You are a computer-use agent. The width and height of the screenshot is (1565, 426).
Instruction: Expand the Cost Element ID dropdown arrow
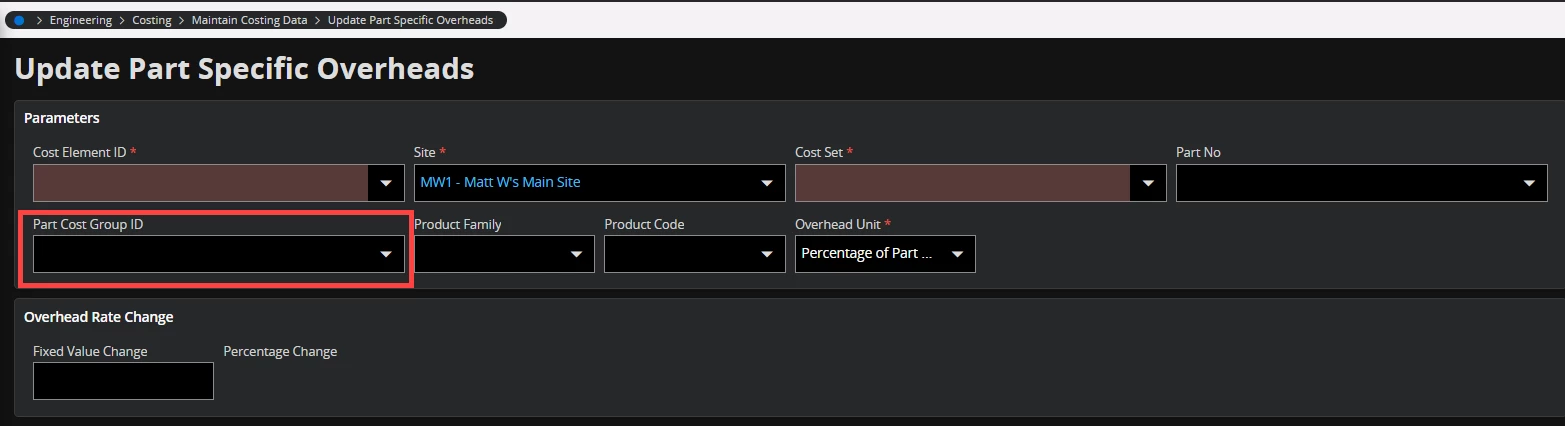pyautogui.click(x=386, y=183)
